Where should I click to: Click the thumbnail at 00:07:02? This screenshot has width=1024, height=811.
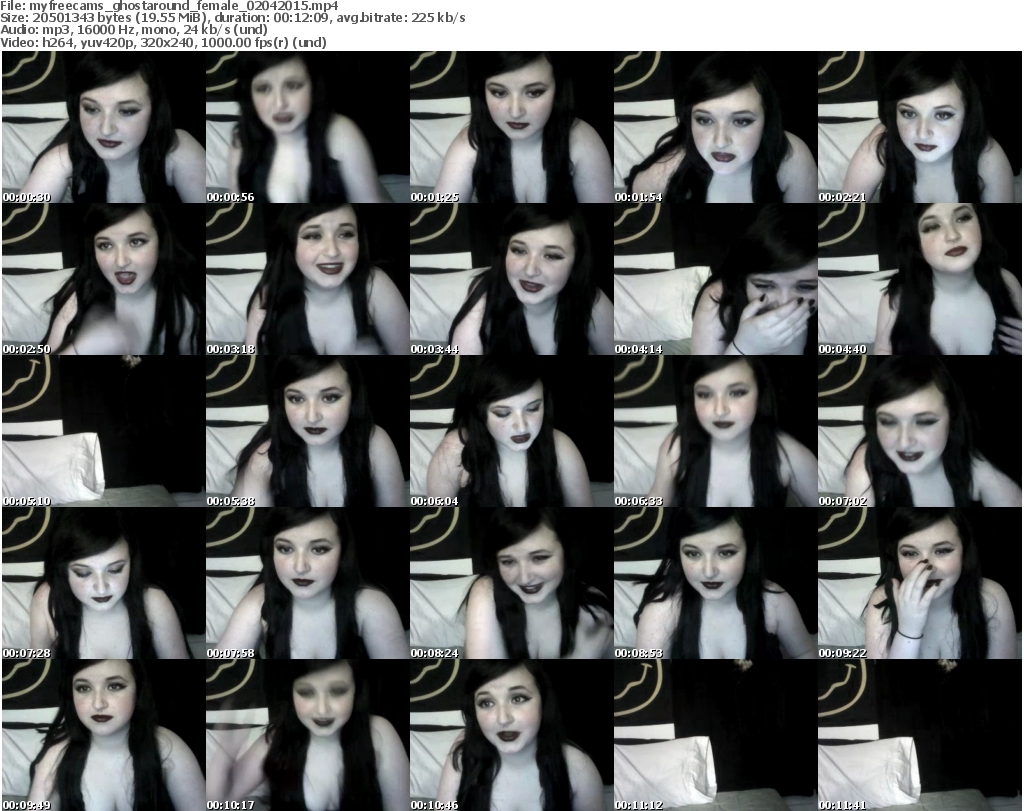pos(919,431)
